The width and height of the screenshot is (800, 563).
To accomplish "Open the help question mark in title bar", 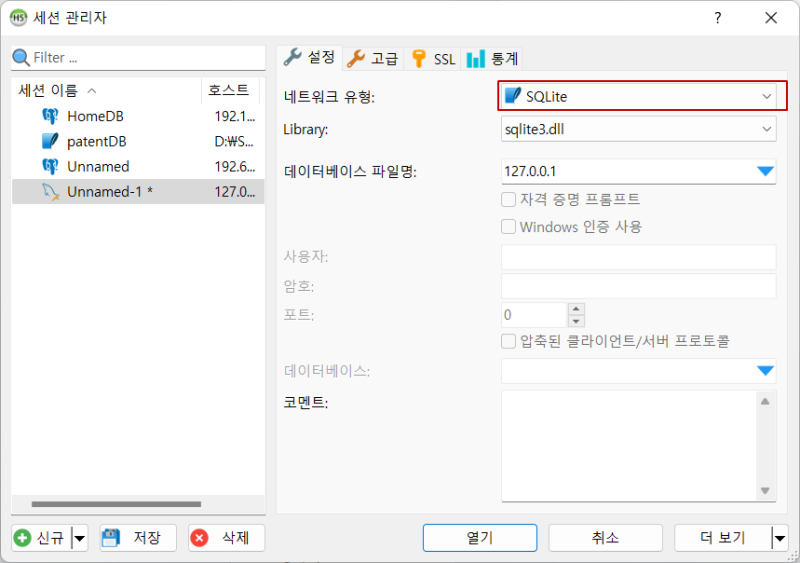I will (x=718, y=18).
